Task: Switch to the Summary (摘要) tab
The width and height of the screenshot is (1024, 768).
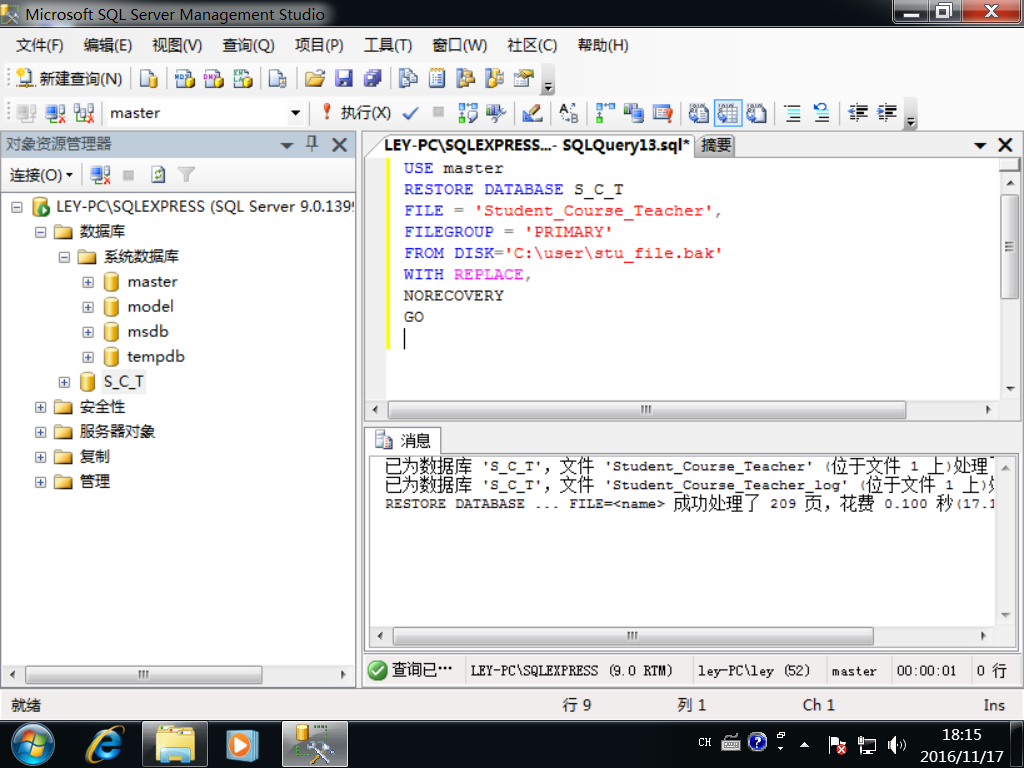Action: pos(716,145)
